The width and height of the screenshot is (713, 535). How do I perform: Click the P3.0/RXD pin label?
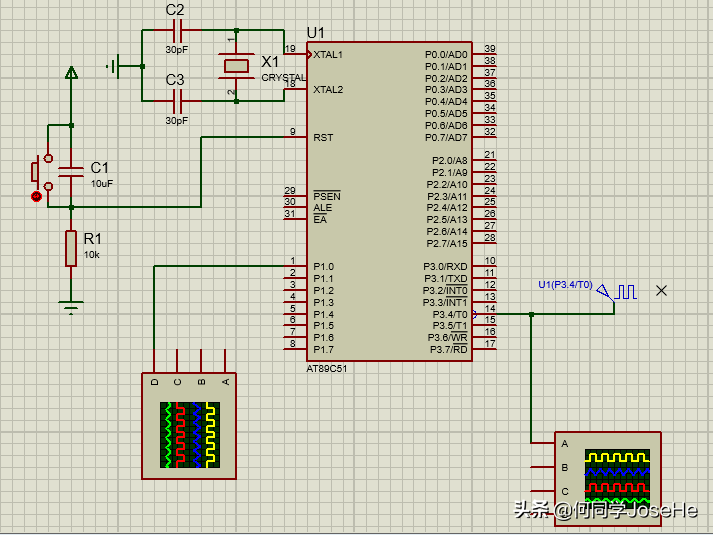click(x=445, y=266)
